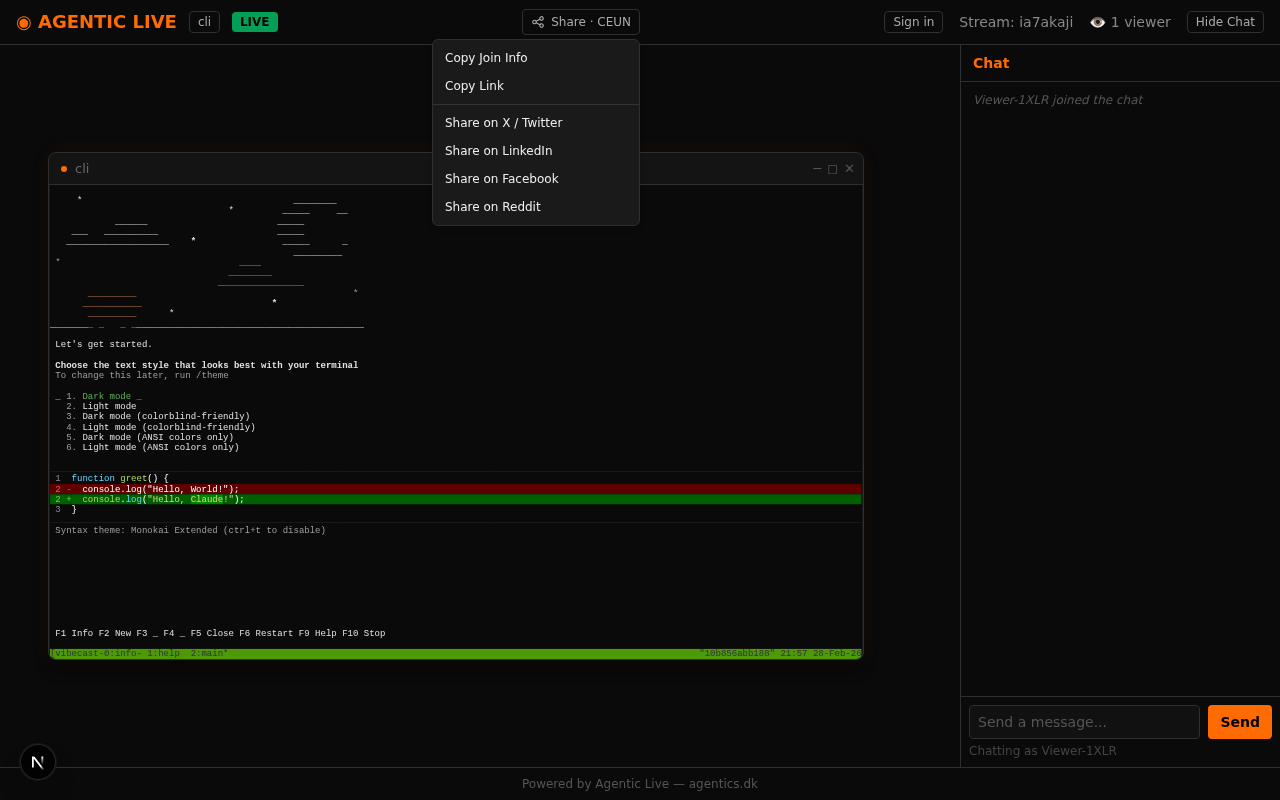
Task: Click the eye viewer count icon
Action: pos(1097,22)
